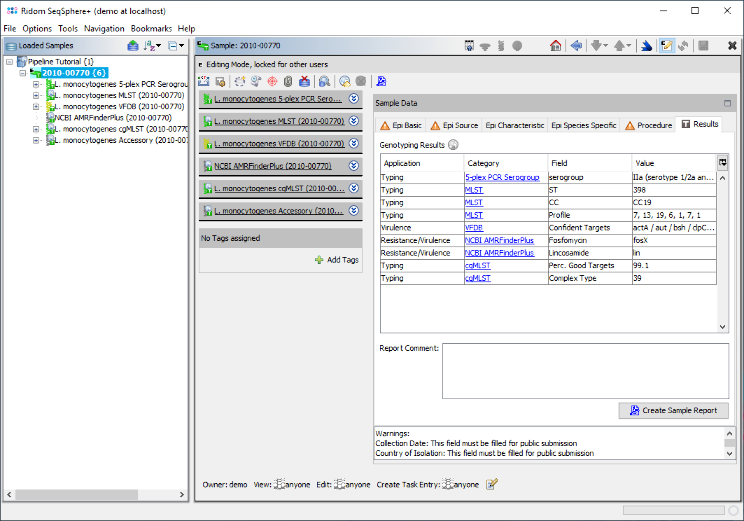Click the grey circle icon in sample header

(517, 46)
